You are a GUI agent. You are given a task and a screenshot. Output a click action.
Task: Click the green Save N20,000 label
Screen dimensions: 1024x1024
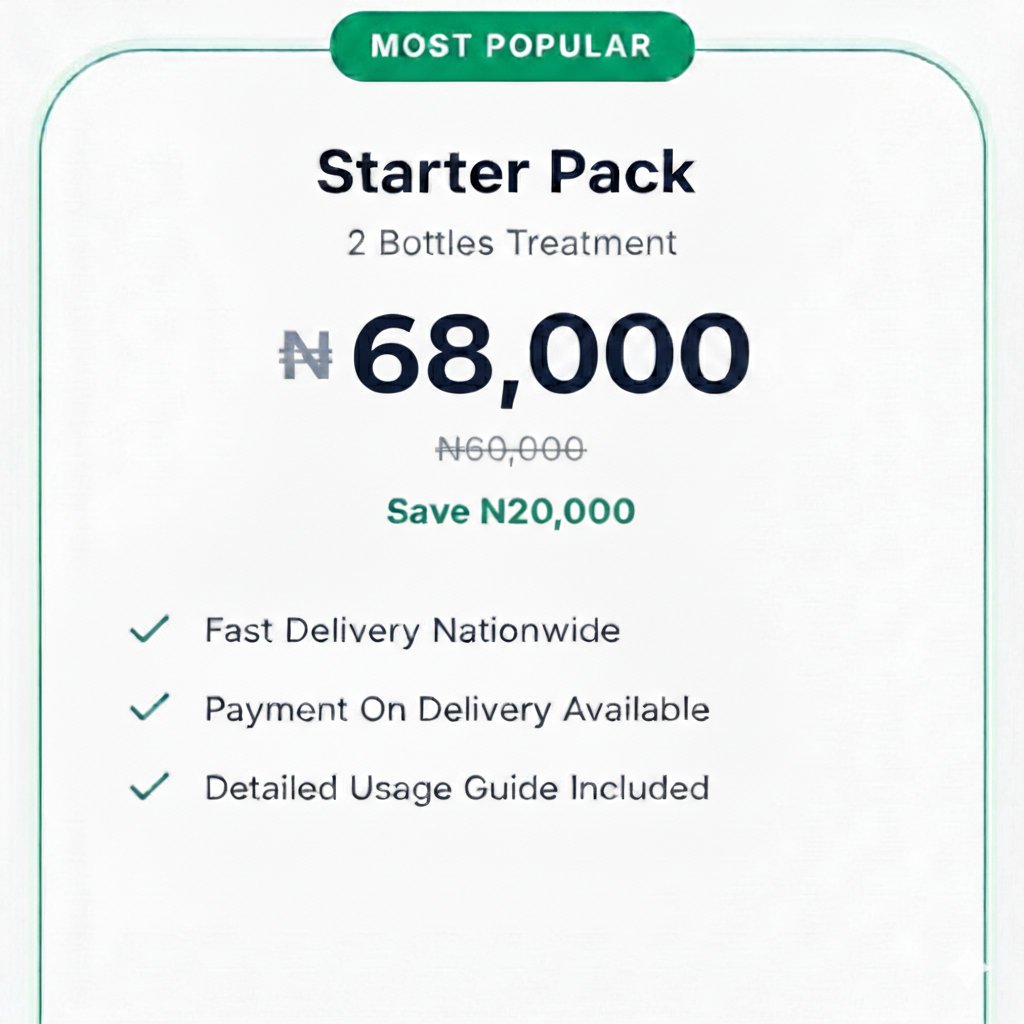510,511
